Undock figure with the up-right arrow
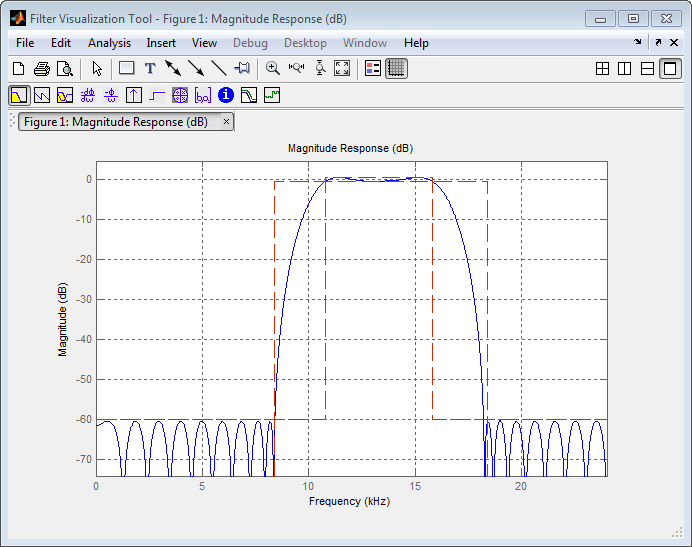 [658, 43]
